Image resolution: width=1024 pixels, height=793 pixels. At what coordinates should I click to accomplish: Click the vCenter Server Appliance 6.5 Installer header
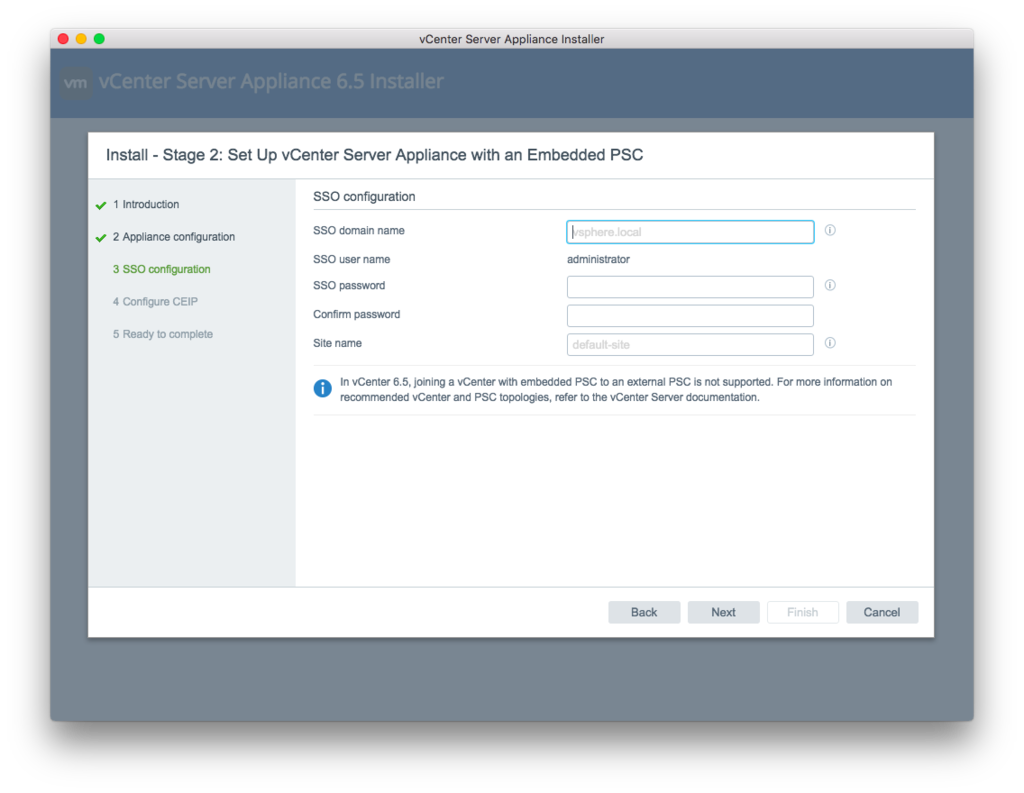point(271,82)
